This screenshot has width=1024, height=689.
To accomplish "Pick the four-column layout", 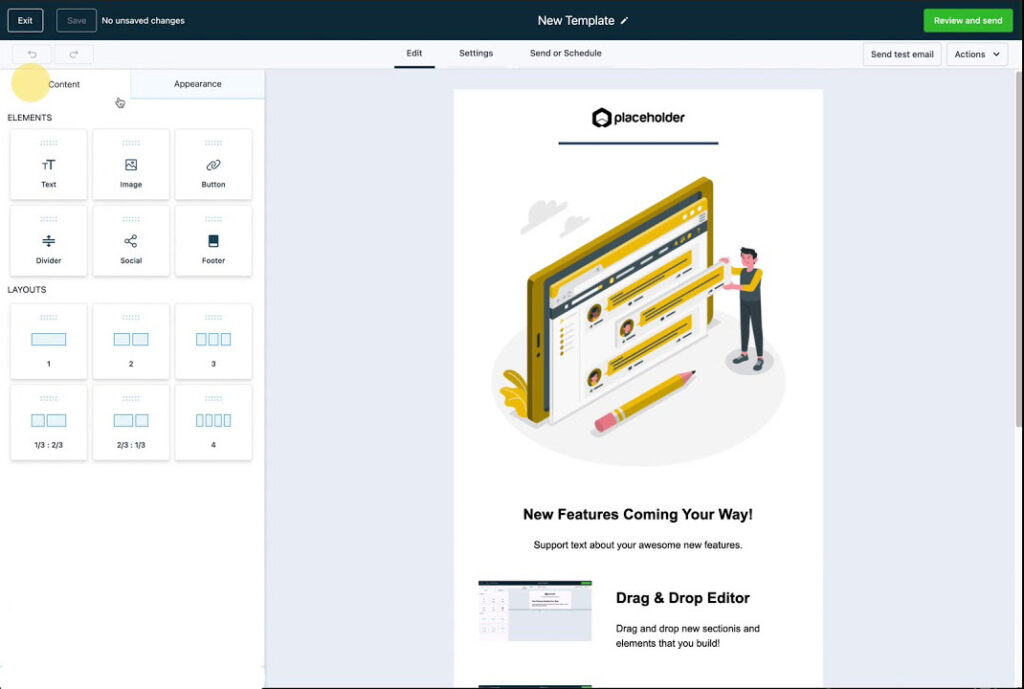I will tap(213, 421).
